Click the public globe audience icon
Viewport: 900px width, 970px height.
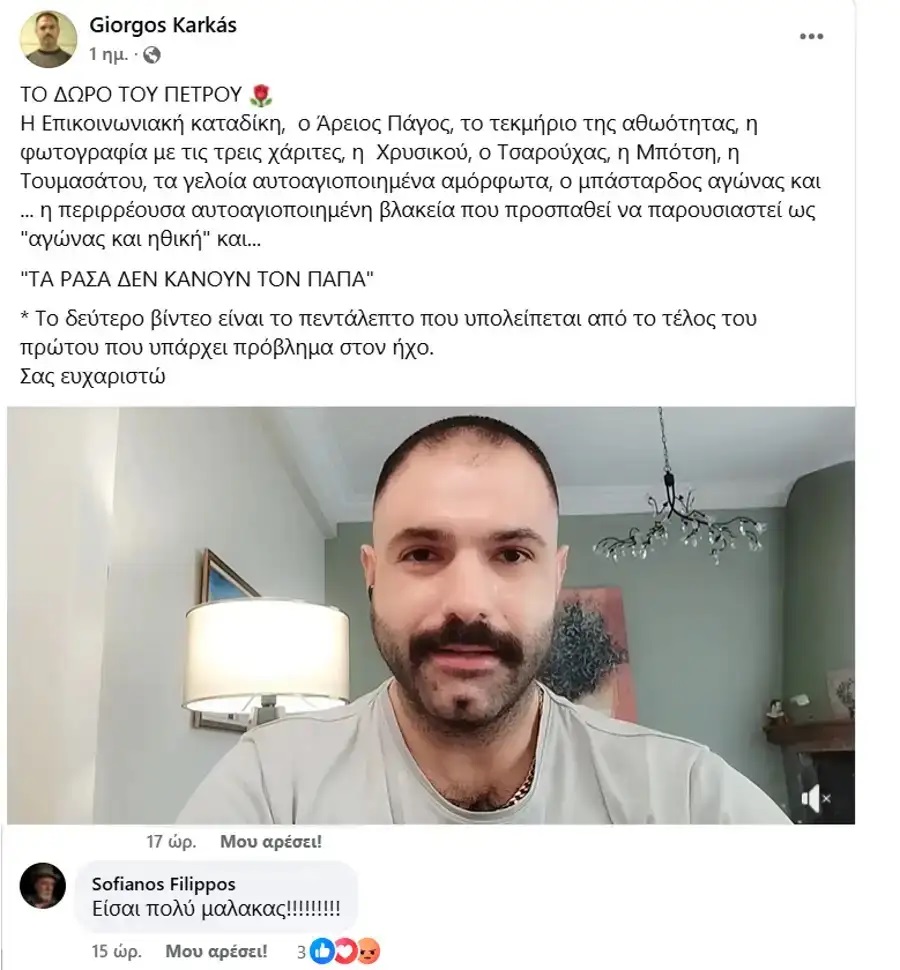click(x=151, y=56)
